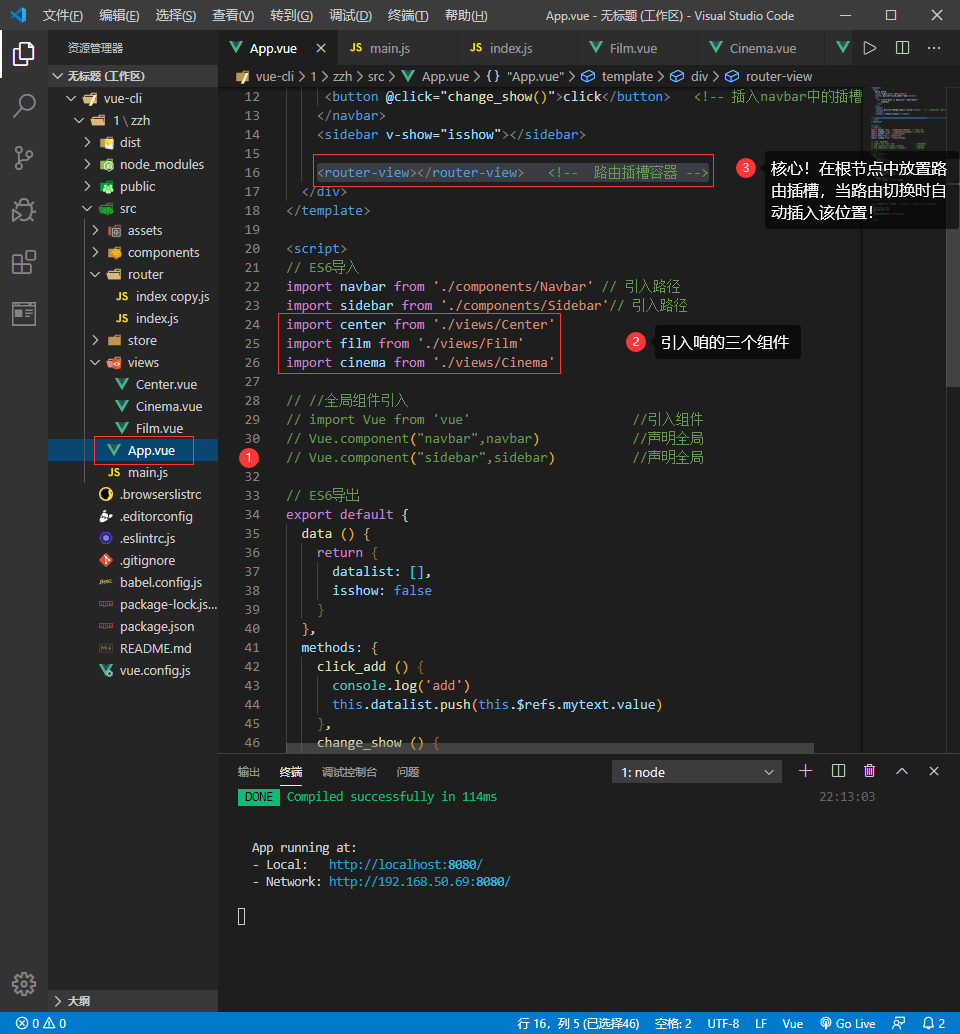Click the Manage gear icon
Screen dimensions: 960x1034
[24, 982]
